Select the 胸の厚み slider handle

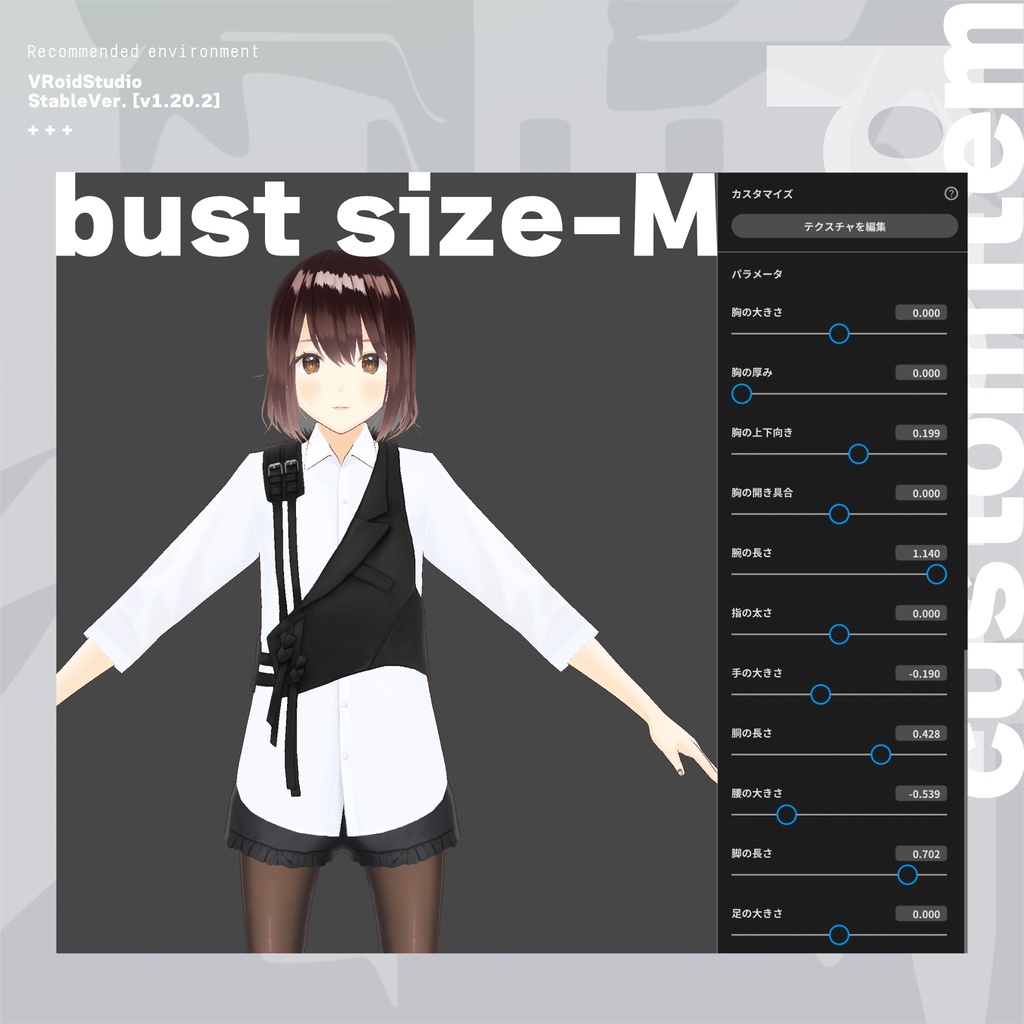point(740,395)
